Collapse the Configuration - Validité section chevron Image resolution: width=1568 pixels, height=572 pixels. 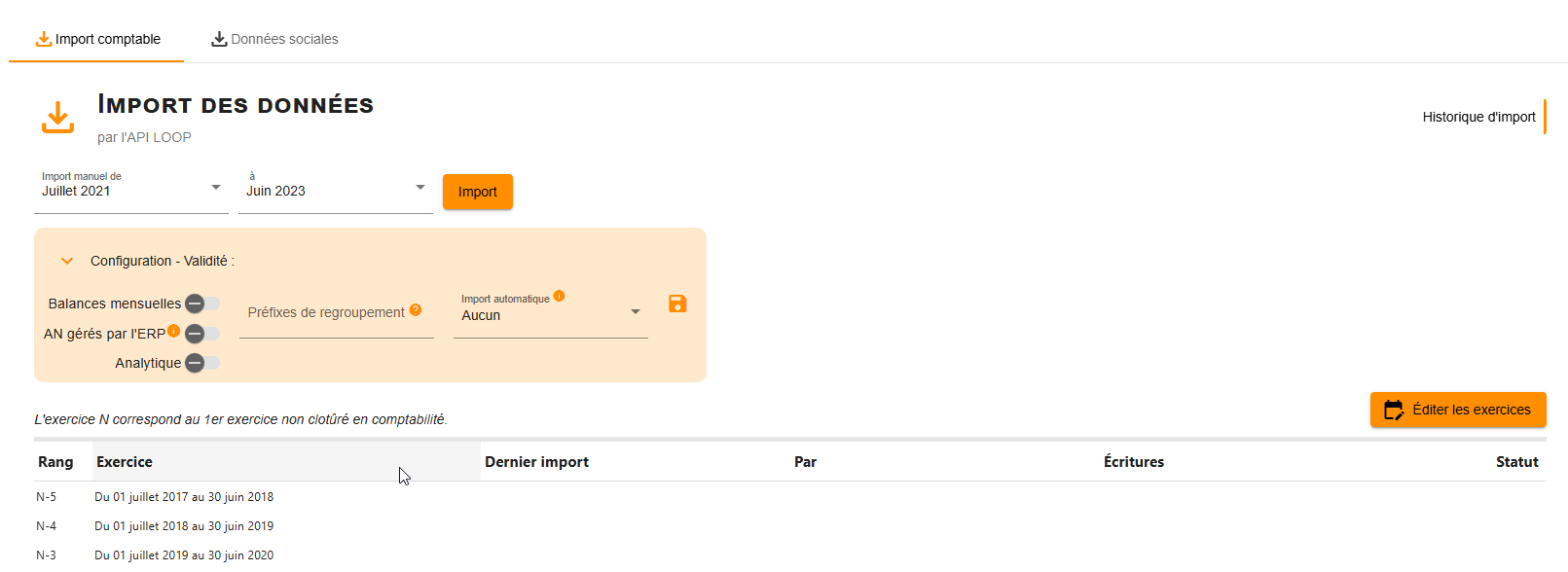67,261
